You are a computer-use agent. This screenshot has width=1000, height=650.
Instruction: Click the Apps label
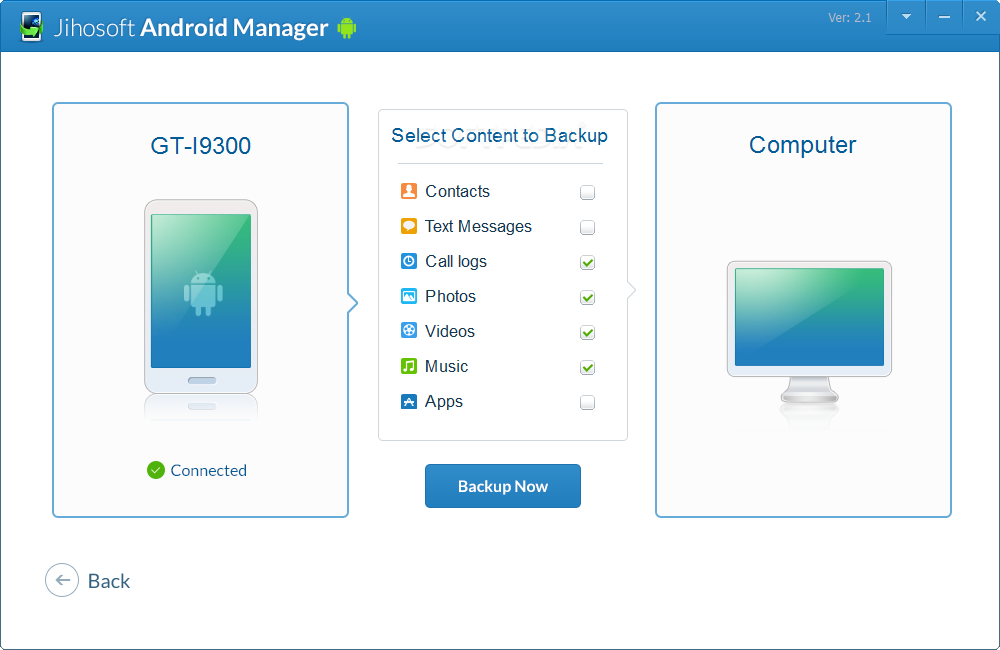click(444, 402)
